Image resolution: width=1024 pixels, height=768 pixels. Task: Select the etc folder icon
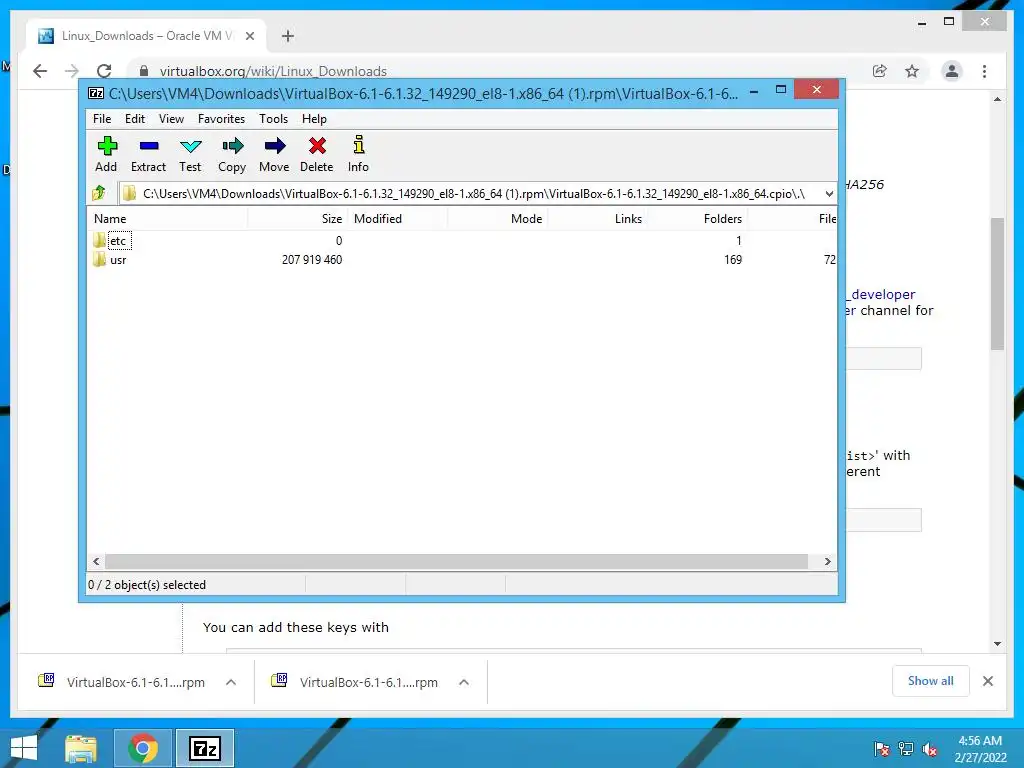coord(99,240)
